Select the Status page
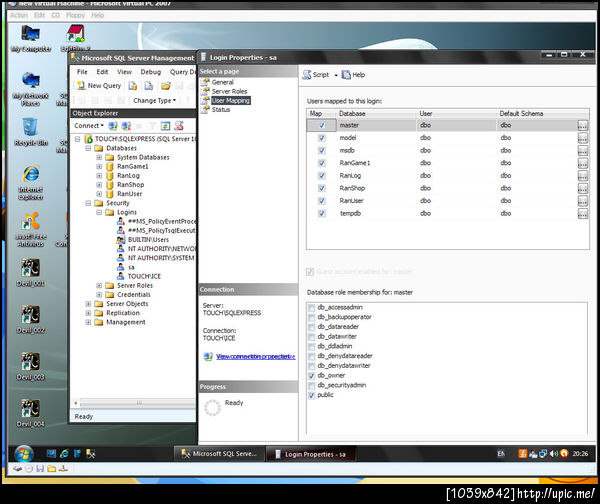This screenshot has height=504, width=600. pyautogui.click(x=221, y=110)
